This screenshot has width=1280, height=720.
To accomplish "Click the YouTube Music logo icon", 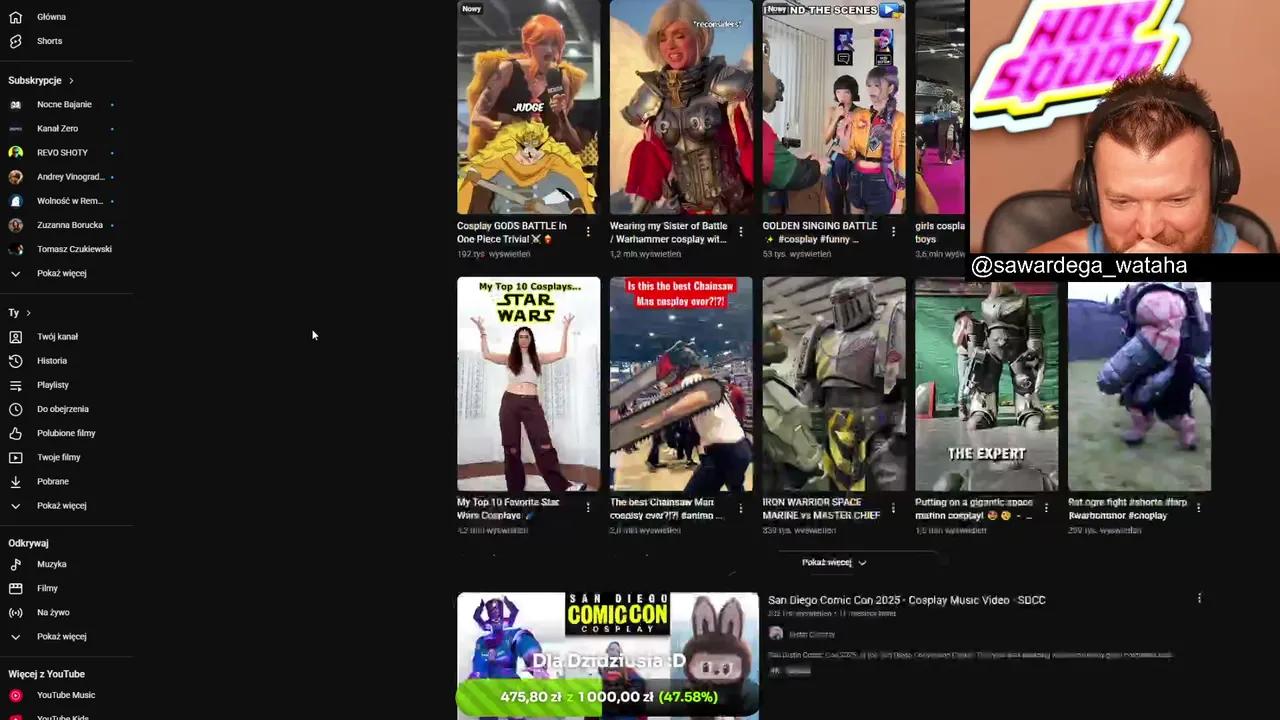I will 15,695.
